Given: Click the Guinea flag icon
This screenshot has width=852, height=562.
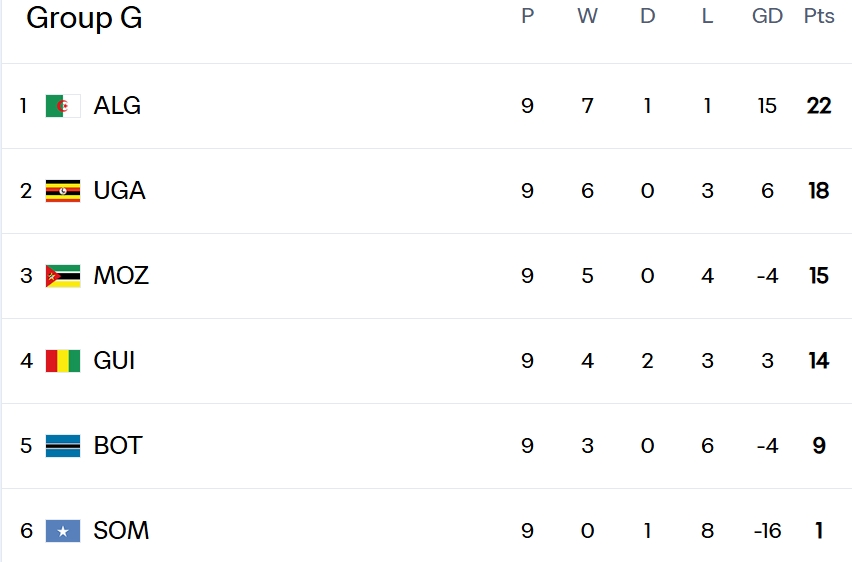Looking at the screenshot, I should [x=63, y=361].
